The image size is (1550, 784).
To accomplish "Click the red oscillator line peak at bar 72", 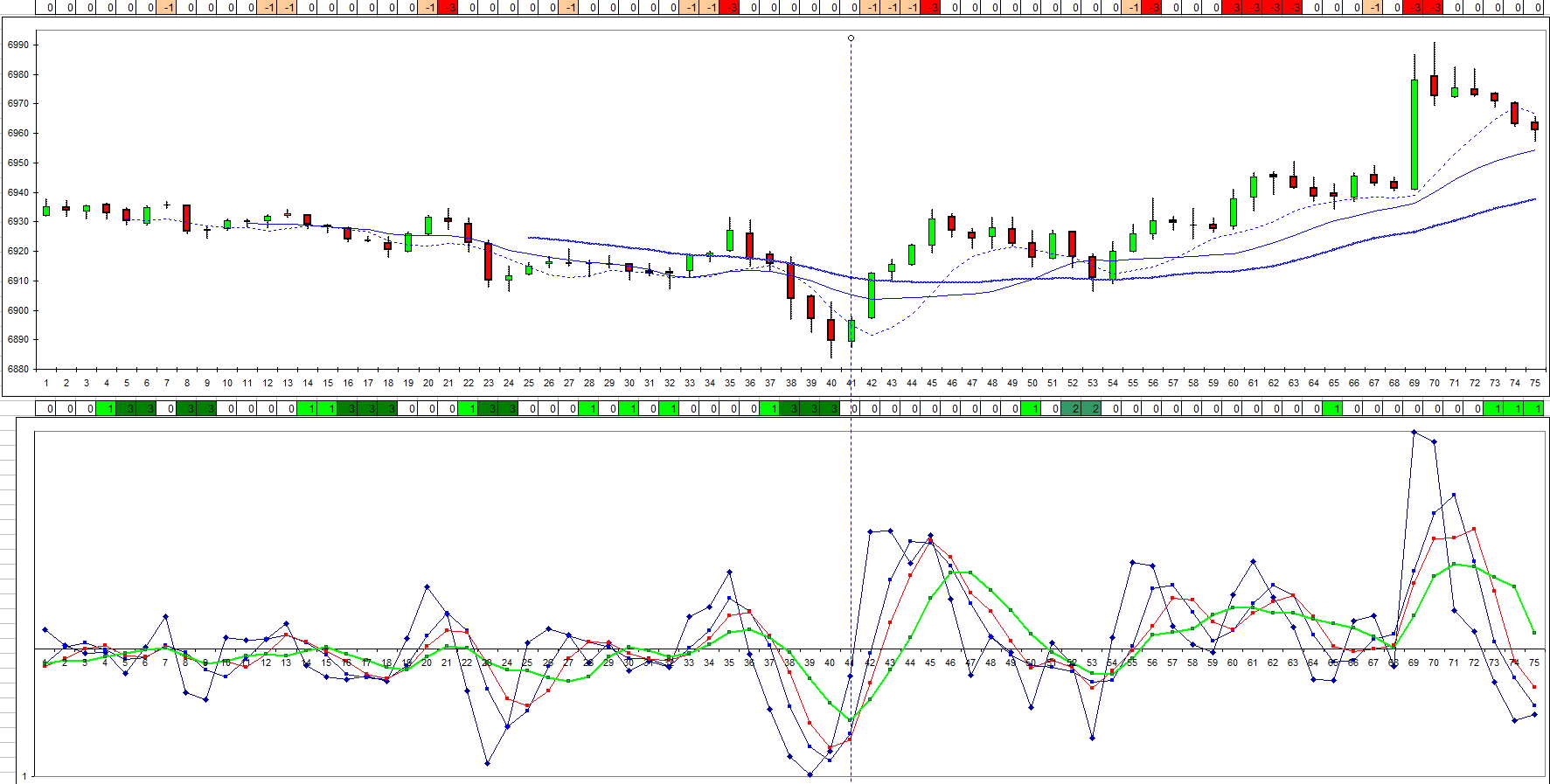I will pos(1474,529).
